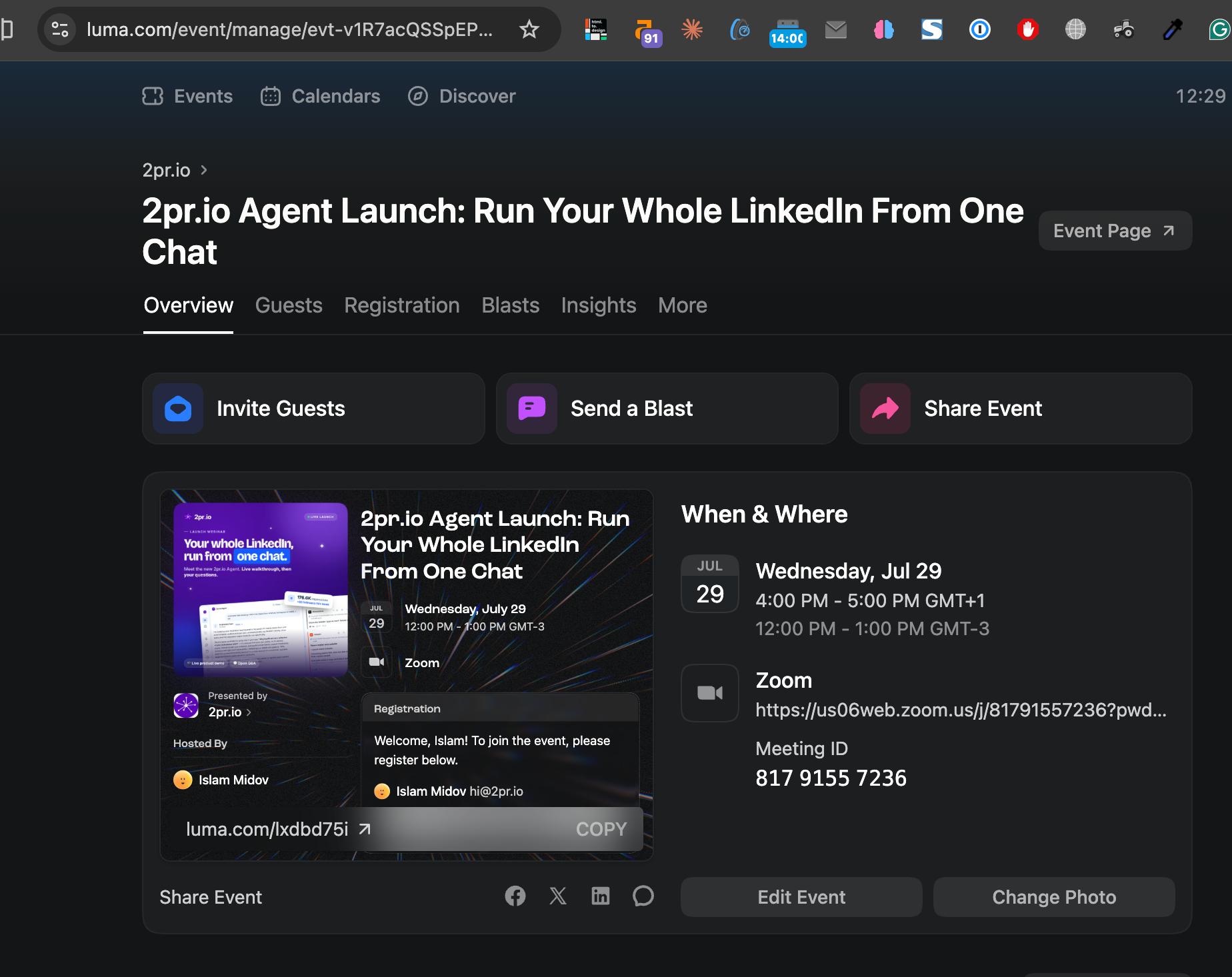This screenshot has height=977, width=1232.
Task: Click the Invite Guests card
Action: [x=313, y=409]
